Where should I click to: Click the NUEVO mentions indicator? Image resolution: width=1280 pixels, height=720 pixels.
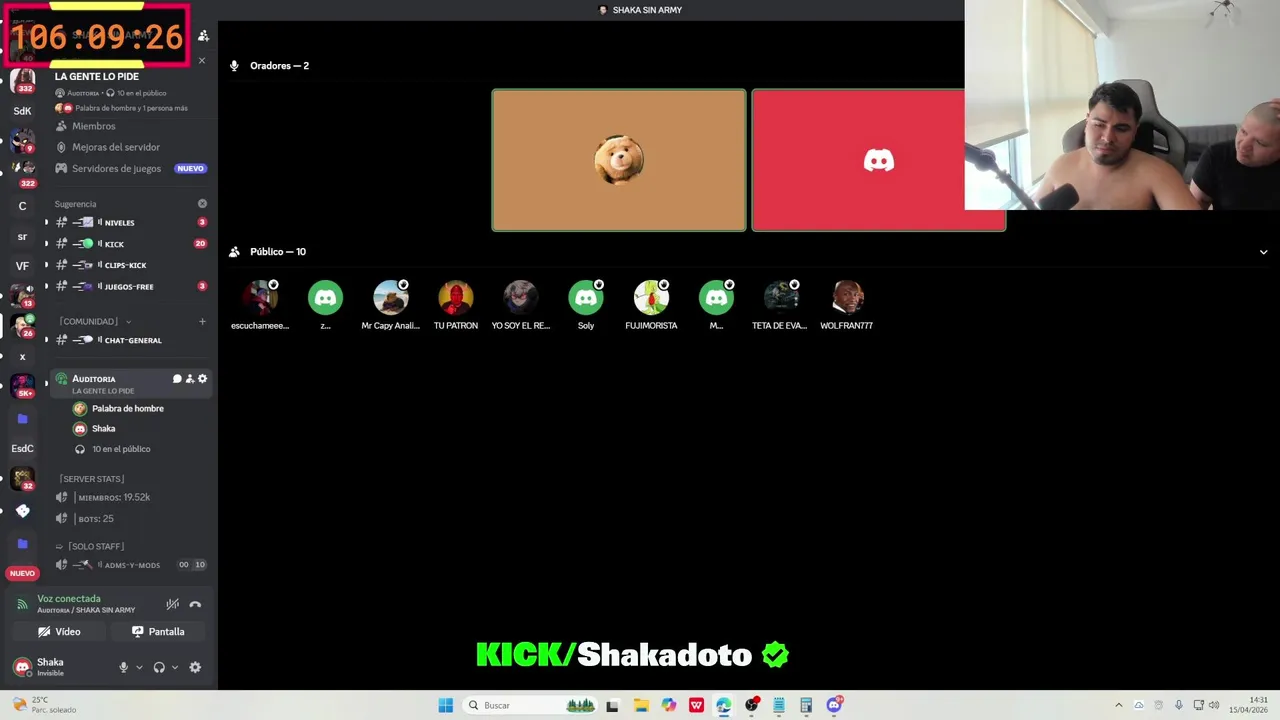pyautogui.click(x=22, y=573)
